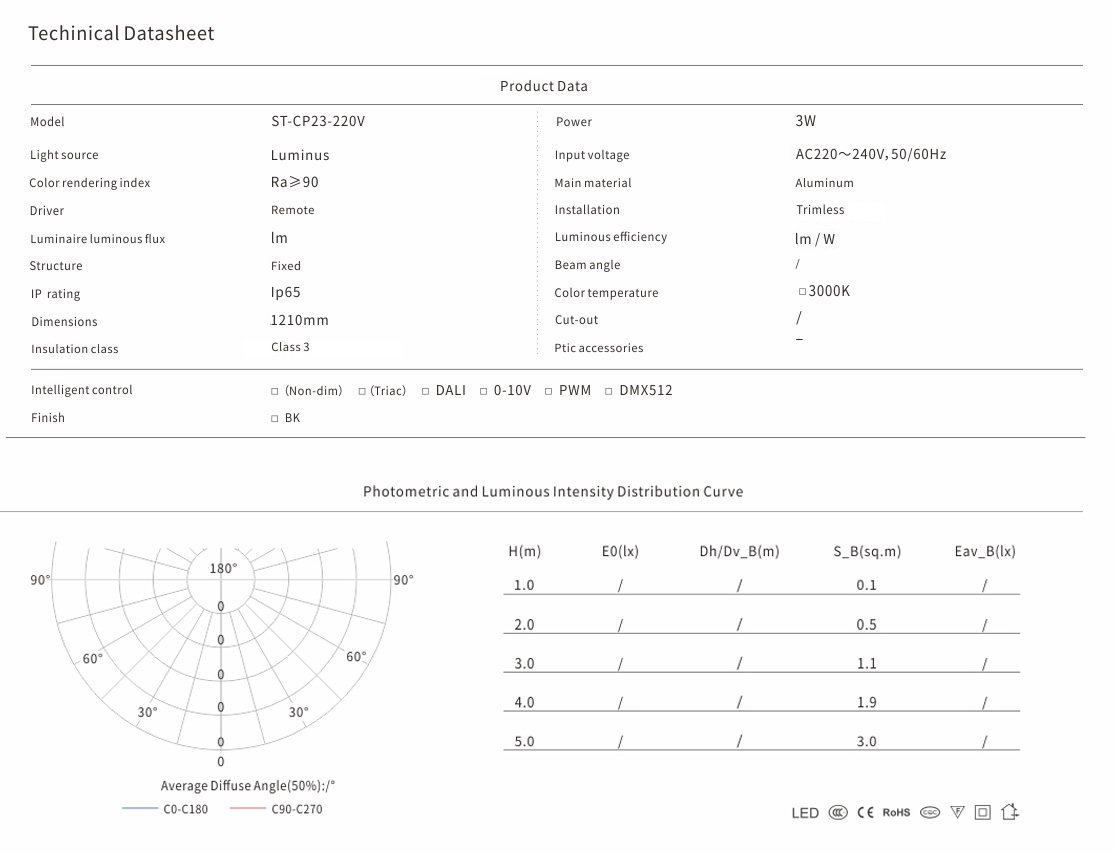Screen dimensions: 1114x854
Task: Click the Photometric and Luminous Intensity heading
Action: coord(553,492)
